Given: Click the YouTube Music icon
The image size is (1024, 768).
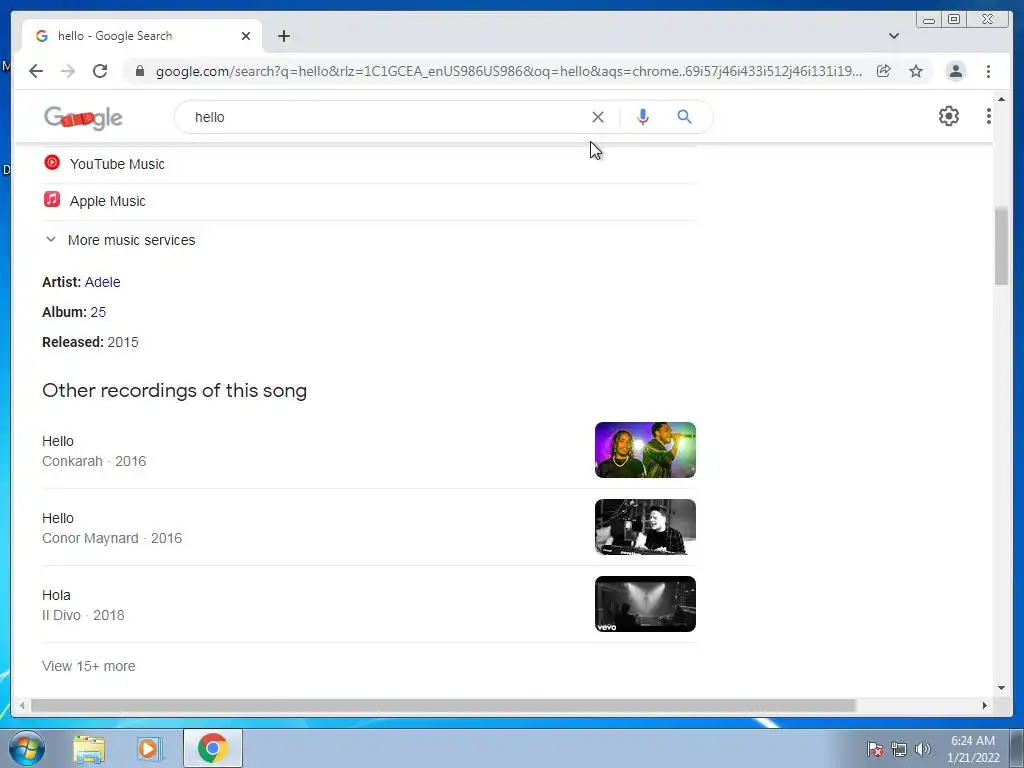Looking at the screenshot, I should pyautogui.click(x=52, y=162).
